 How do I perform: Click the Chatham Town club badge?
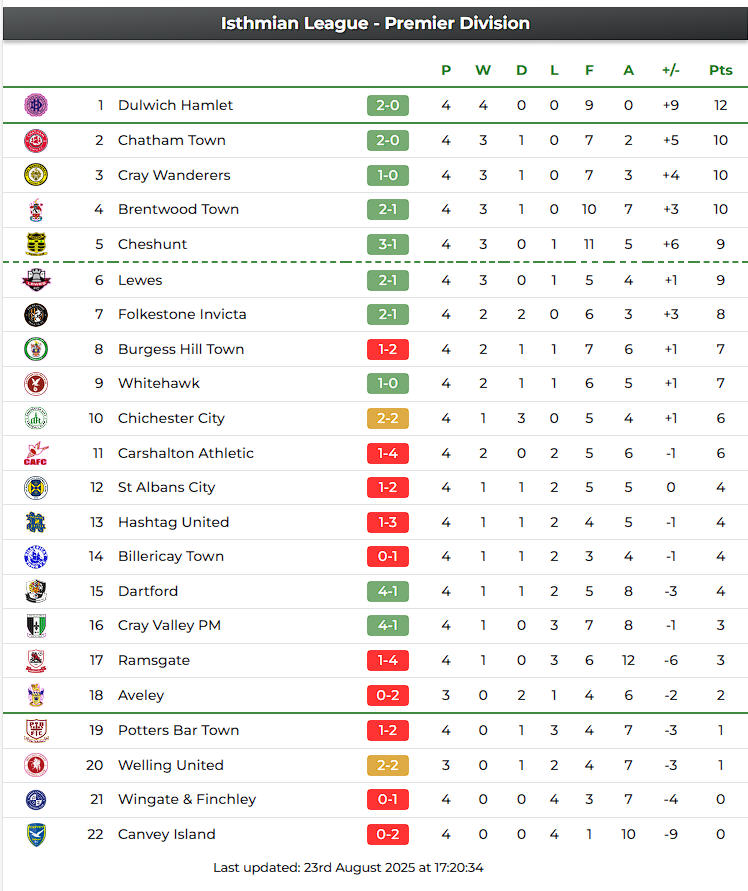tap(36, 140)
